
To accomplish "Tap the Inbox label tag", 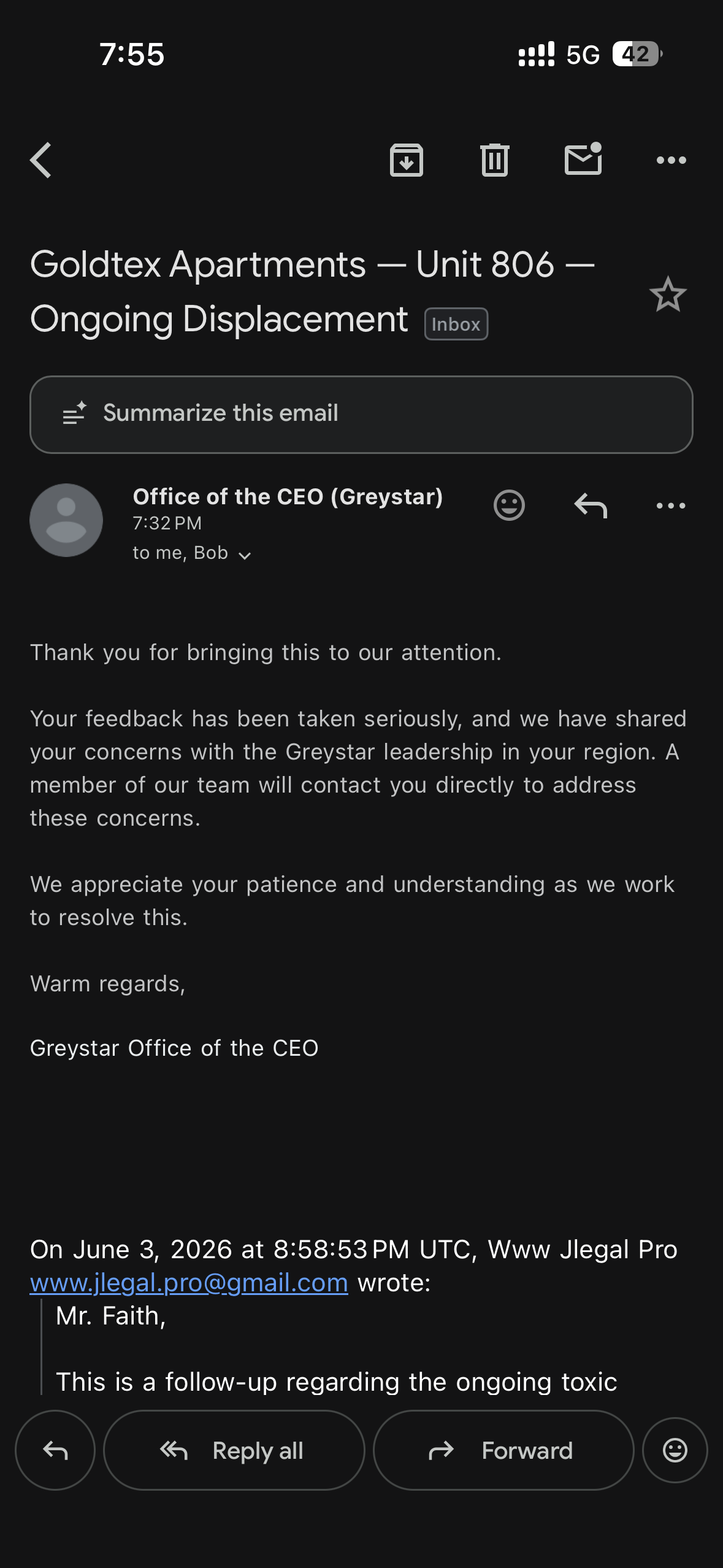I will coord(456,324).
